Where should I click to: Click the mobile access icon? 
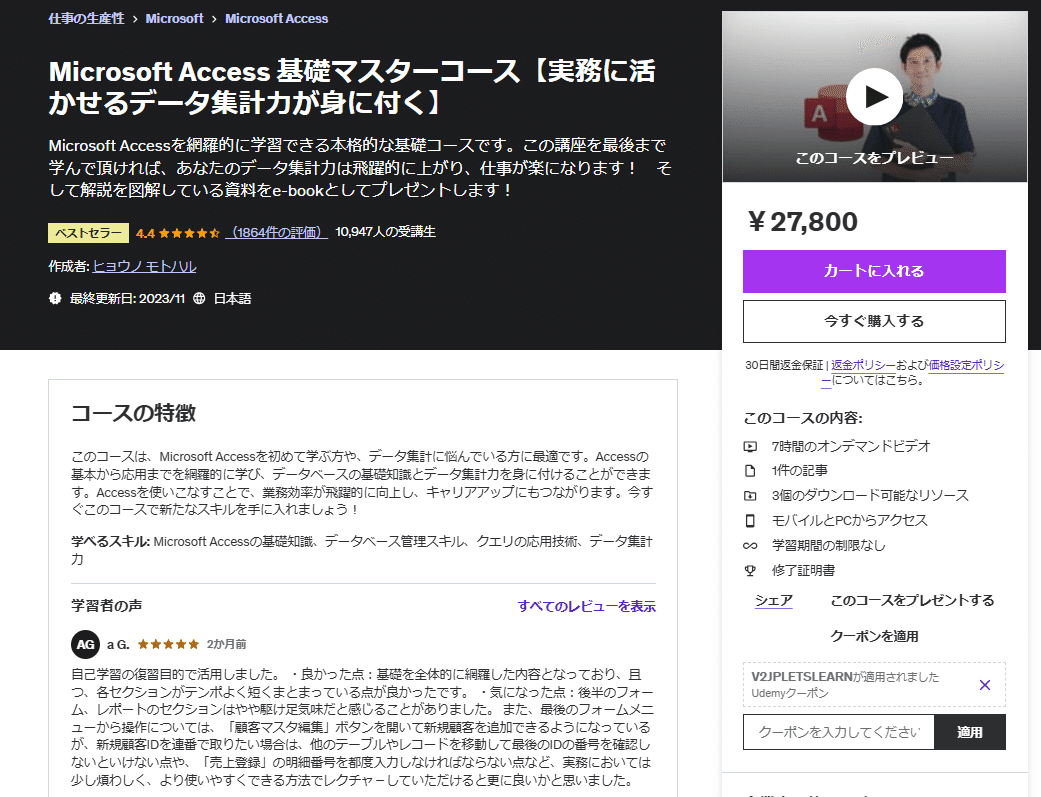750,521
